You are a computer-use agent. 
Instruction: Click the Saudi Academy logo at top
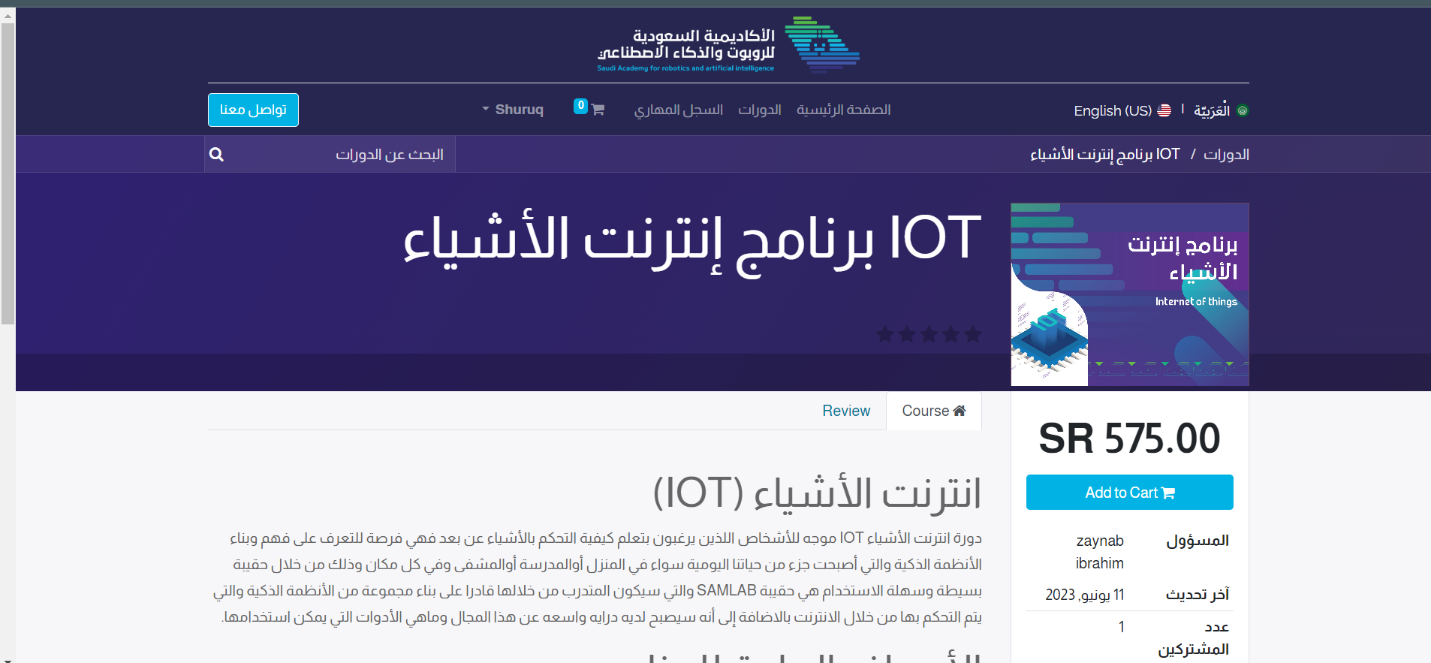tap(729, 45)
